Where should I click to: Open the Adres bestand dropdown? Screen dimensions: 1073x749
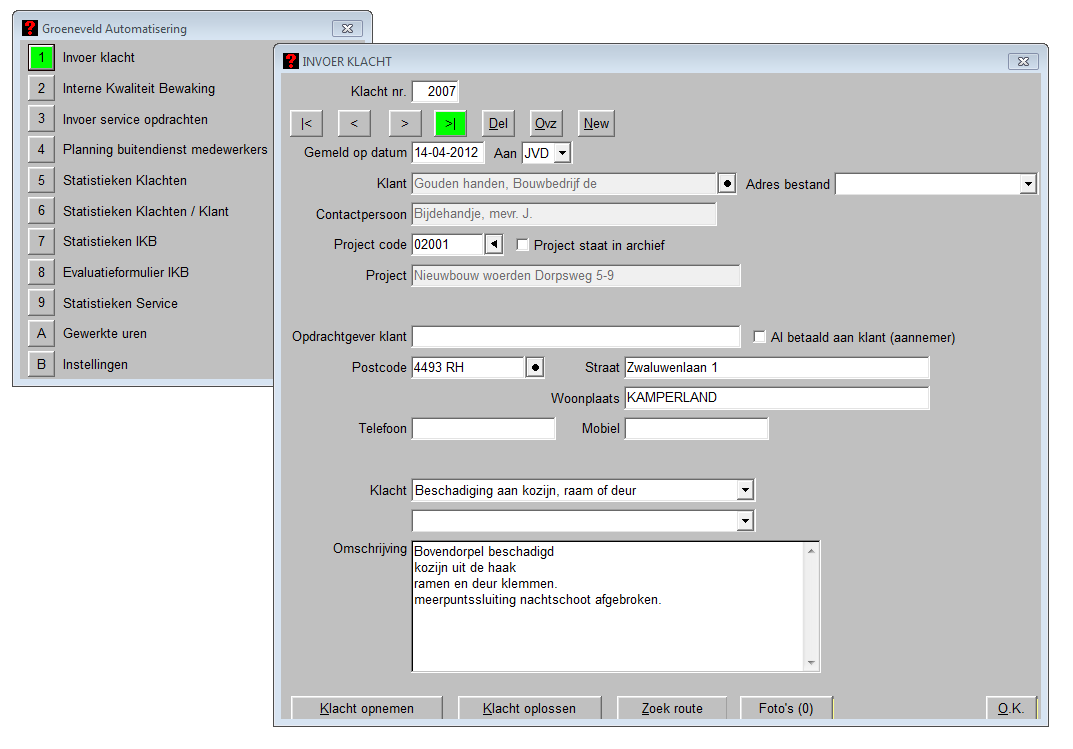pos(1027,184)
